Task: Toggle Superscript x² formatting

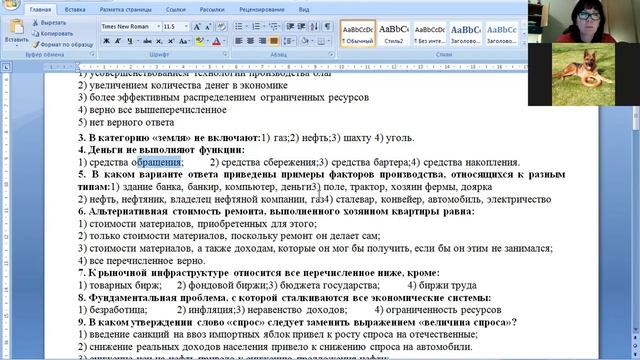Action: [x=171, y=41]
